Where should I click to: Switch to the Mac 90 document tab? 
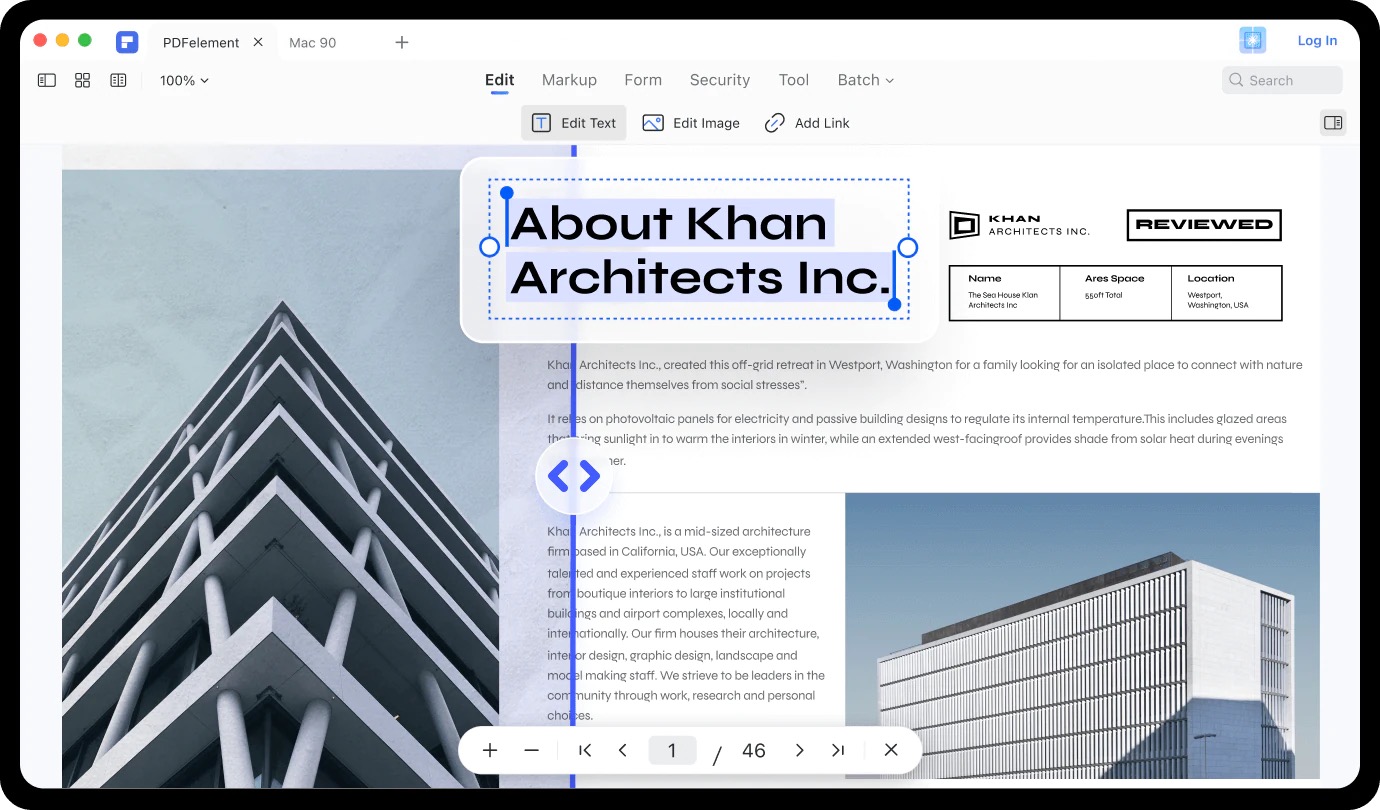[x=312, y=43]
